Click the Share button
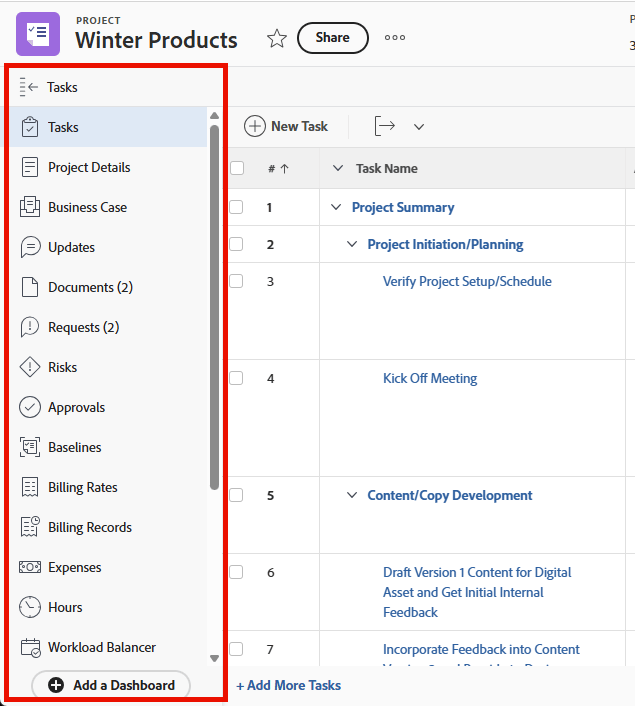Screen dimensions: 635x706 [x=333, y=38]
